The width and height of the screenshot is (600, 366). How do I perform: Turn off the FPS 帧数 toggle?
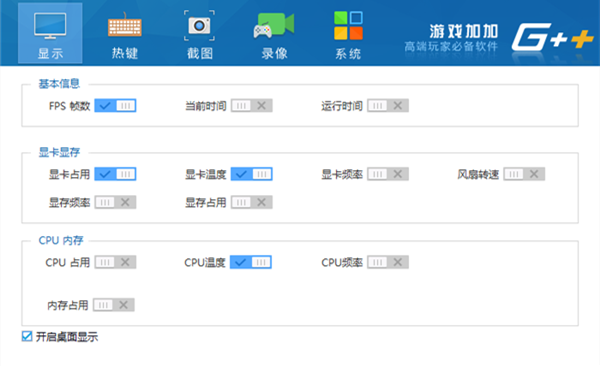click(115, 106)
